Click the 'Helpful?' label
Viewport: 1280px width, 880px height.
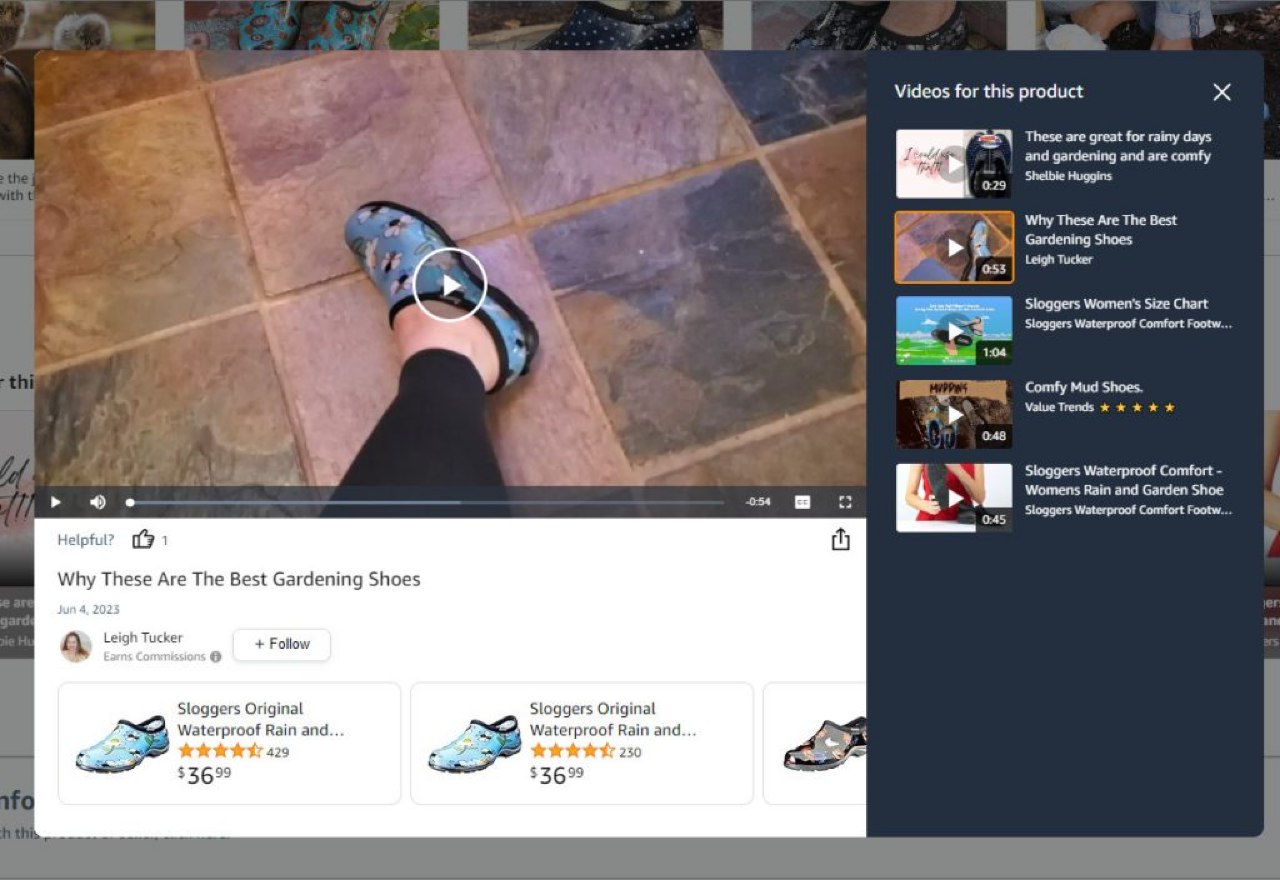click(86, 540)
